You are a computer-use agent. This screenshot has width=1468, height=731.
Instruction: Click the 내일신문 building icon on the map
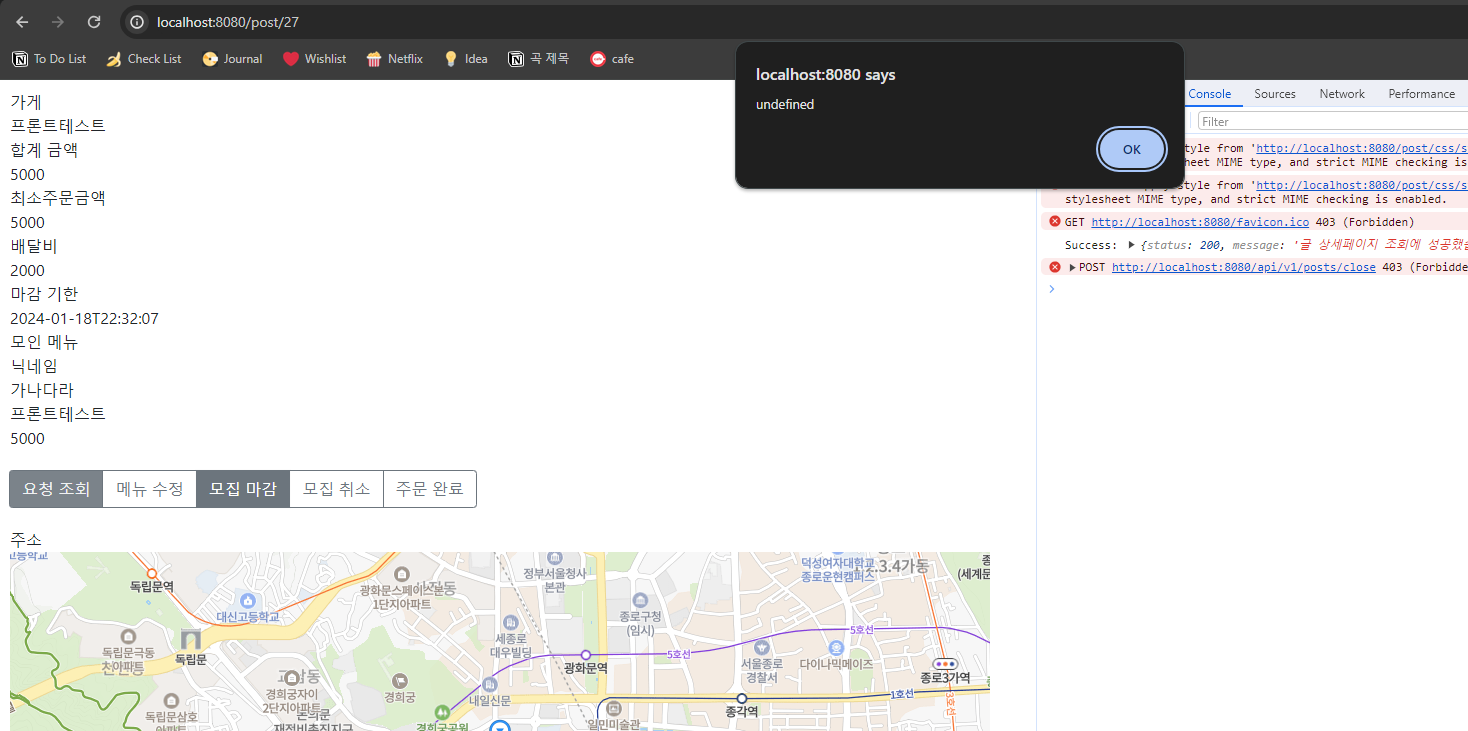(x=490, y=684)
